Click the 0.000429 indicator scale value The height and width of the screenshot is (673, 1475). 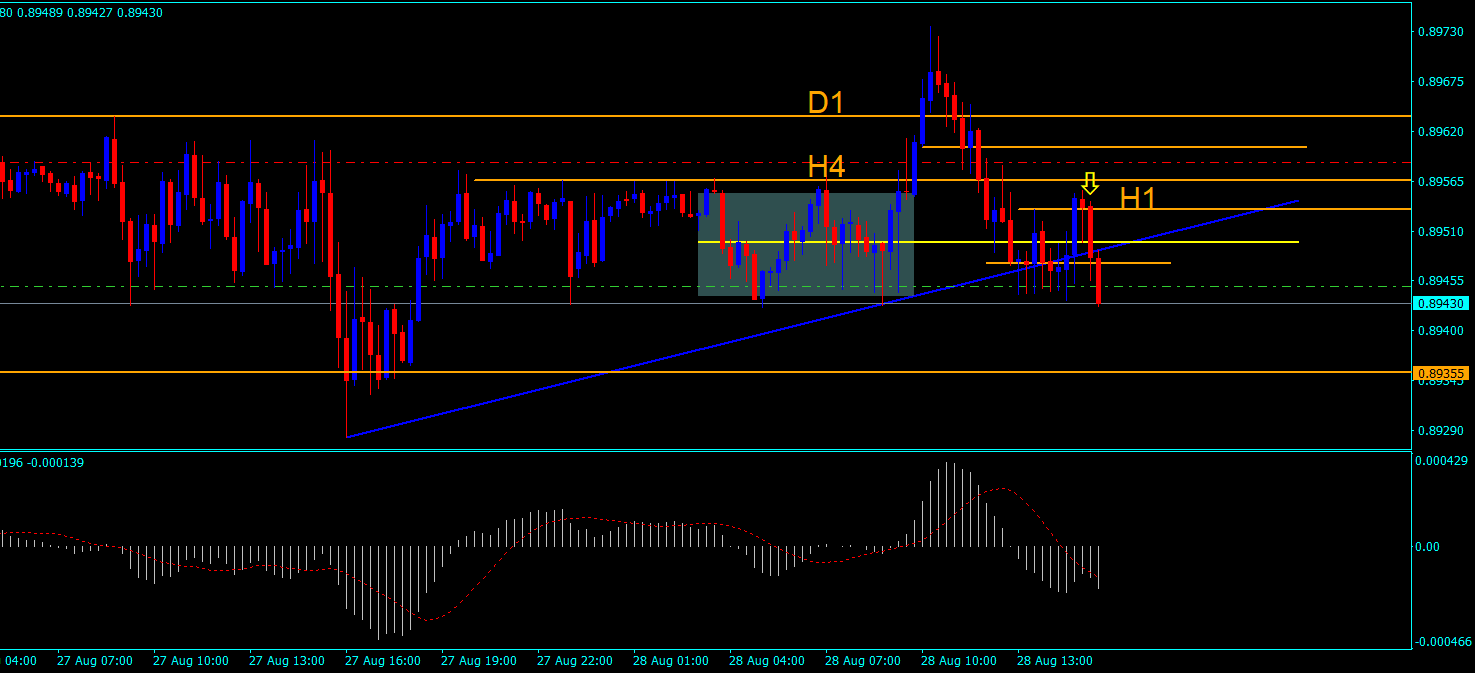(x=1443, y=461)
